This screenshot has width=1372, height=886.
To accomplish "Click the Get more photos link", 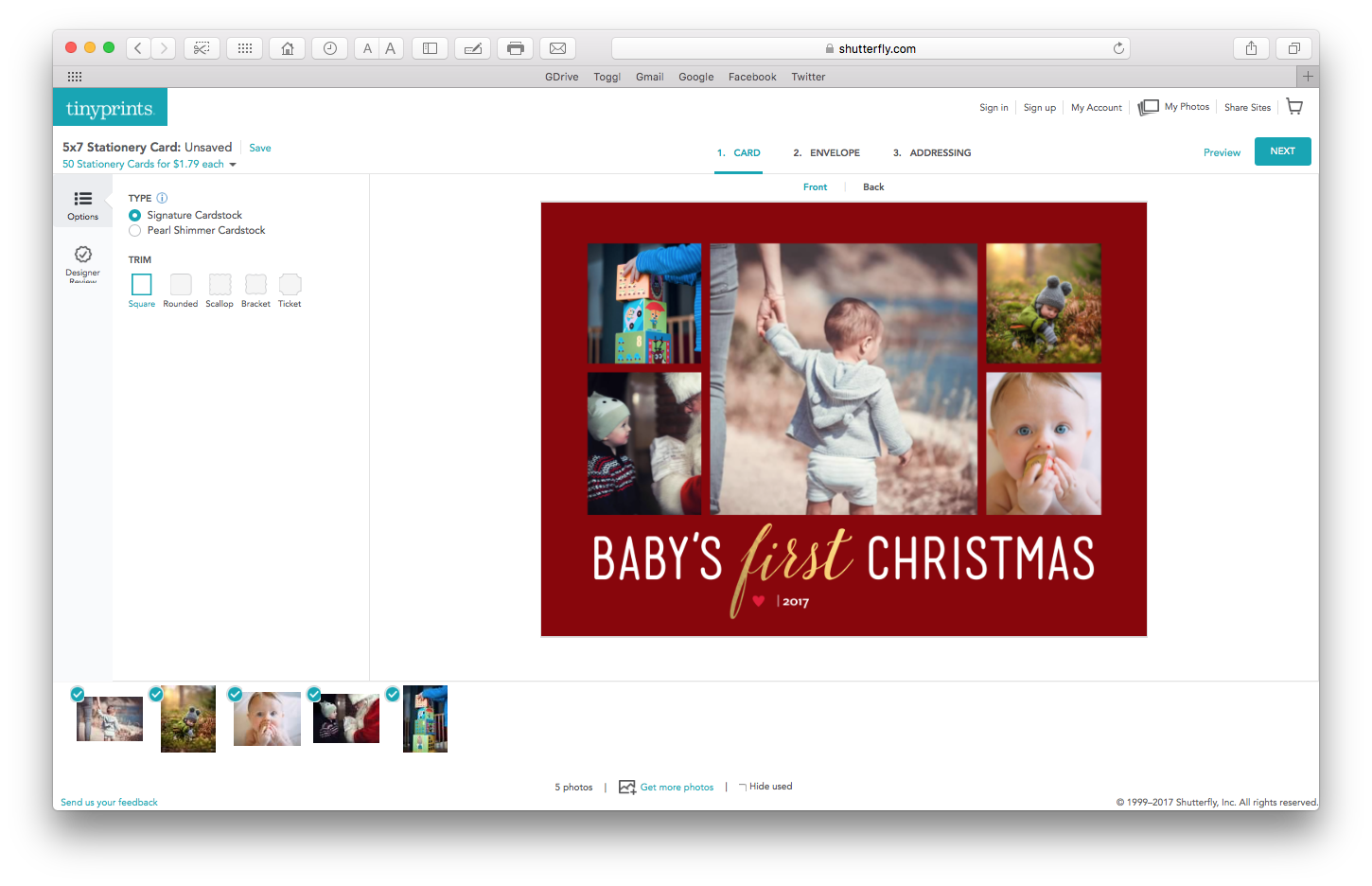I will pyautogui.click(x=677, y=787).
